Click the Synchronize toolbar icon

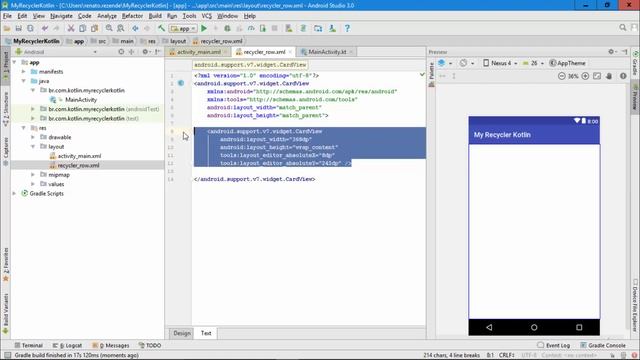[x=30, y=28]
